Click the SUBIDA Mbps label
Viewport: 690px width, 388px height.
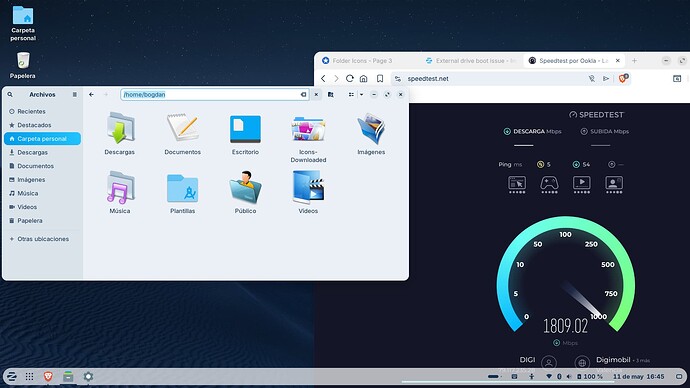coord(605,131)
